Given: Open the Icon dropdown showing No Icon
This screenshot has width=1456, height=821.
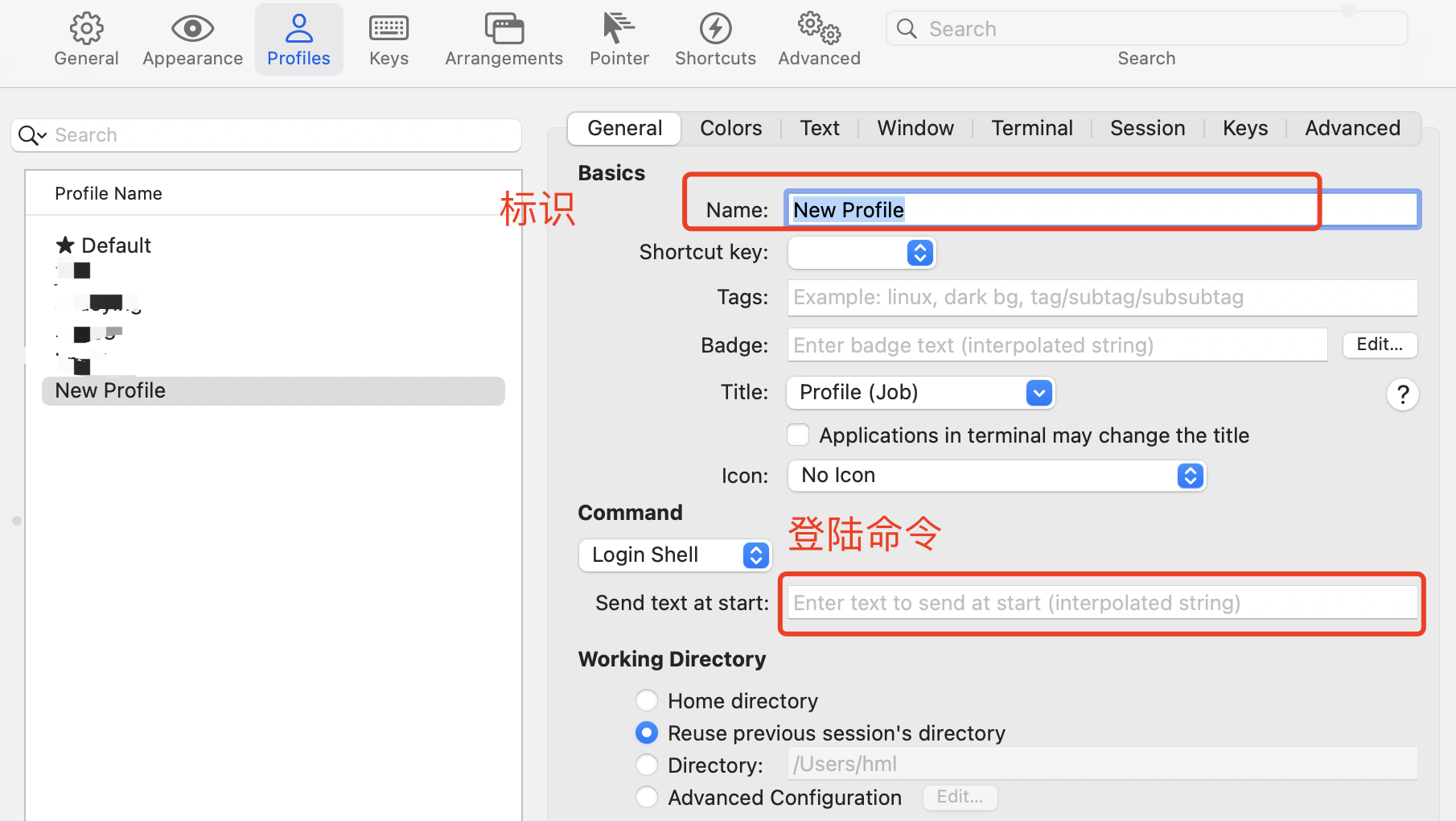Looking at the screenshot, I should (x=997, y=476).
